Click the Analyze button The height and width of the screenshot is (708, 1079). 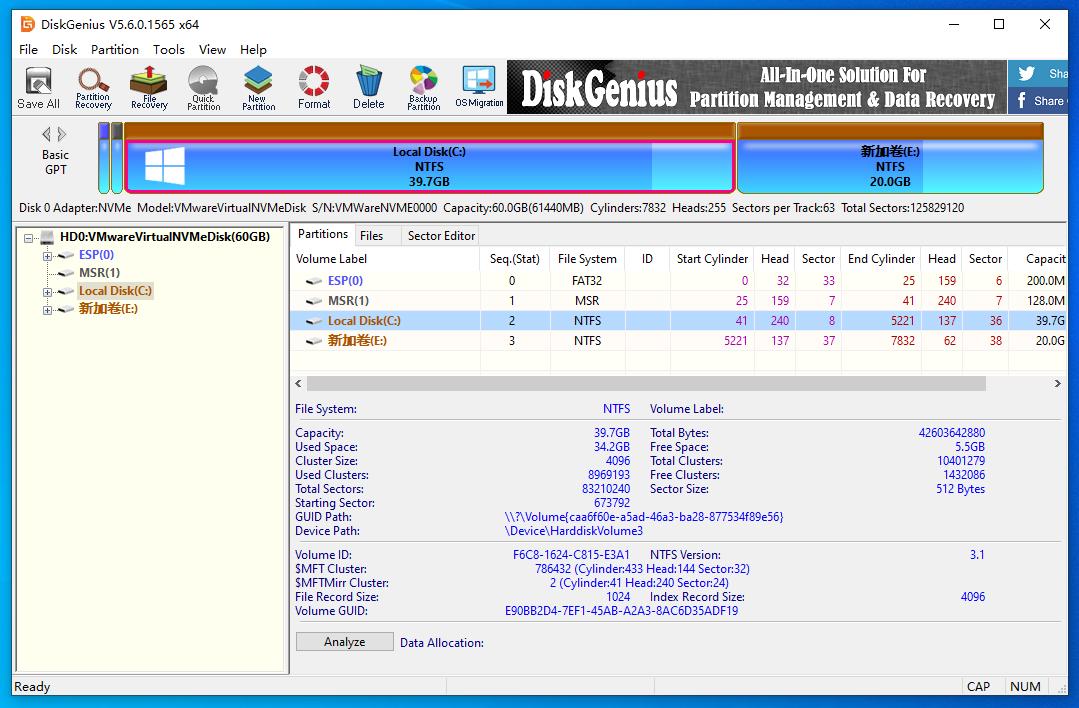click(x=344, y=642)
